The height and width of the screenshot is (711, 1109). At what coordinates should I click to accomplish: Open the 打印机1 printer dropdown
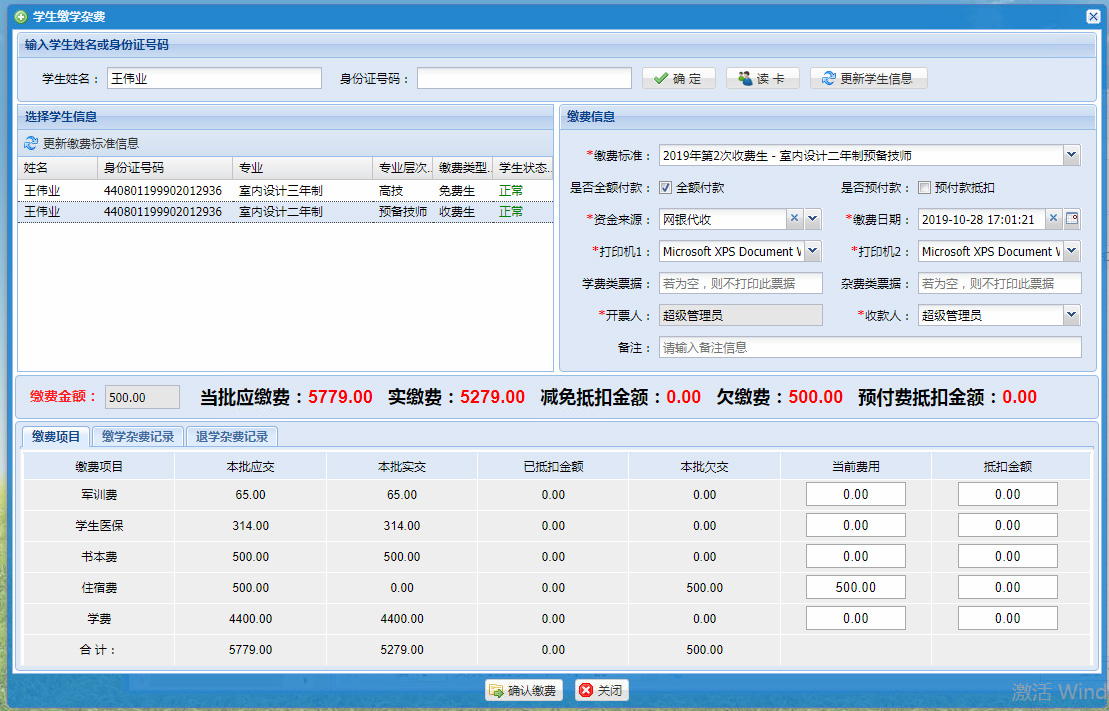(x=812, y=251)
